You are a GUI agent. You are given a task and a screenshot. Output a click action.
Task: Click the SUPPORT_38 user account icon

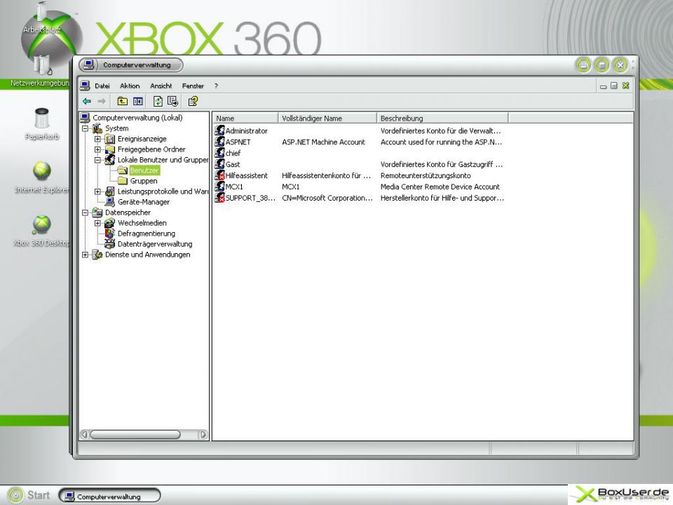click(x=220, y=197)
